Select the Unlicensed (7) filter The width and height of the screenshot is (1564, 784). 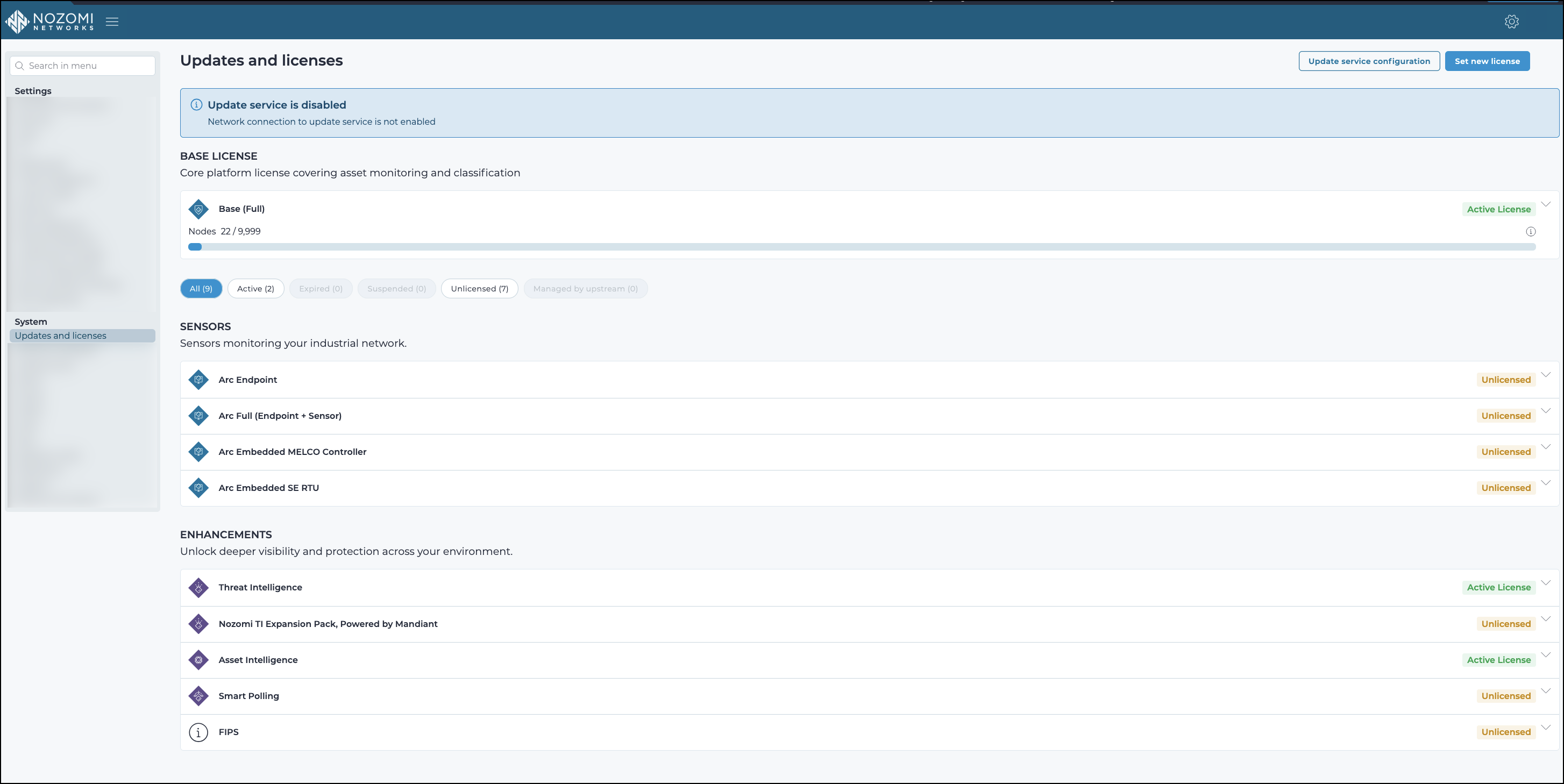480,289
